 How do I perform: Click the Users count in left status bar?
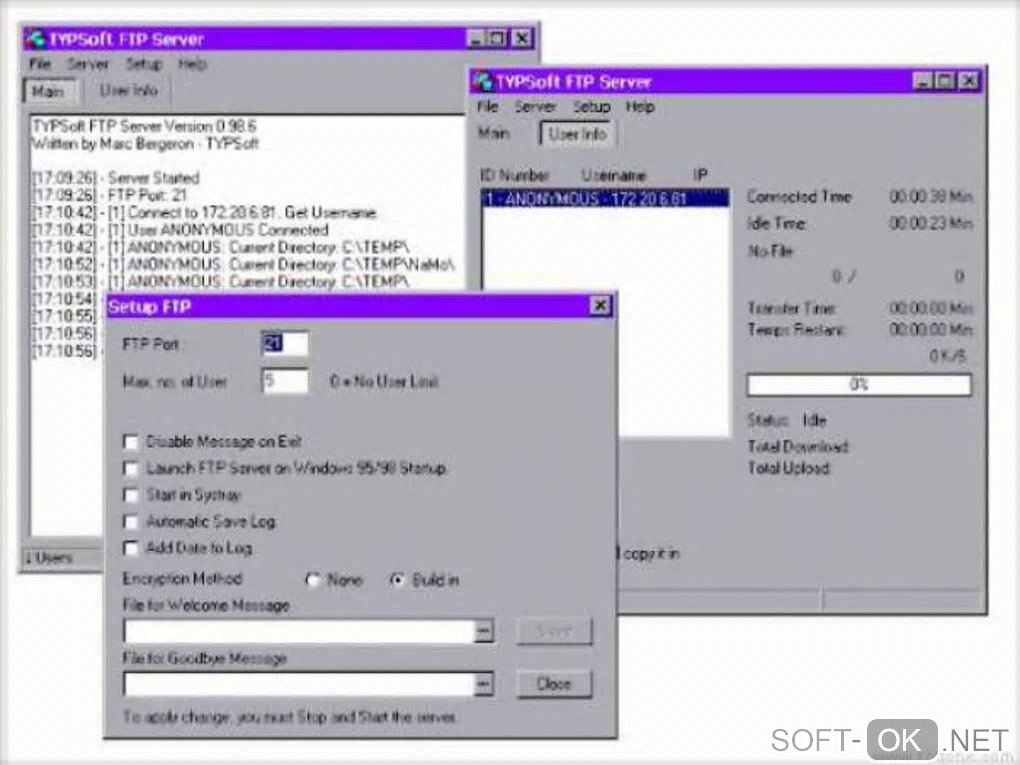click(49, 558)
